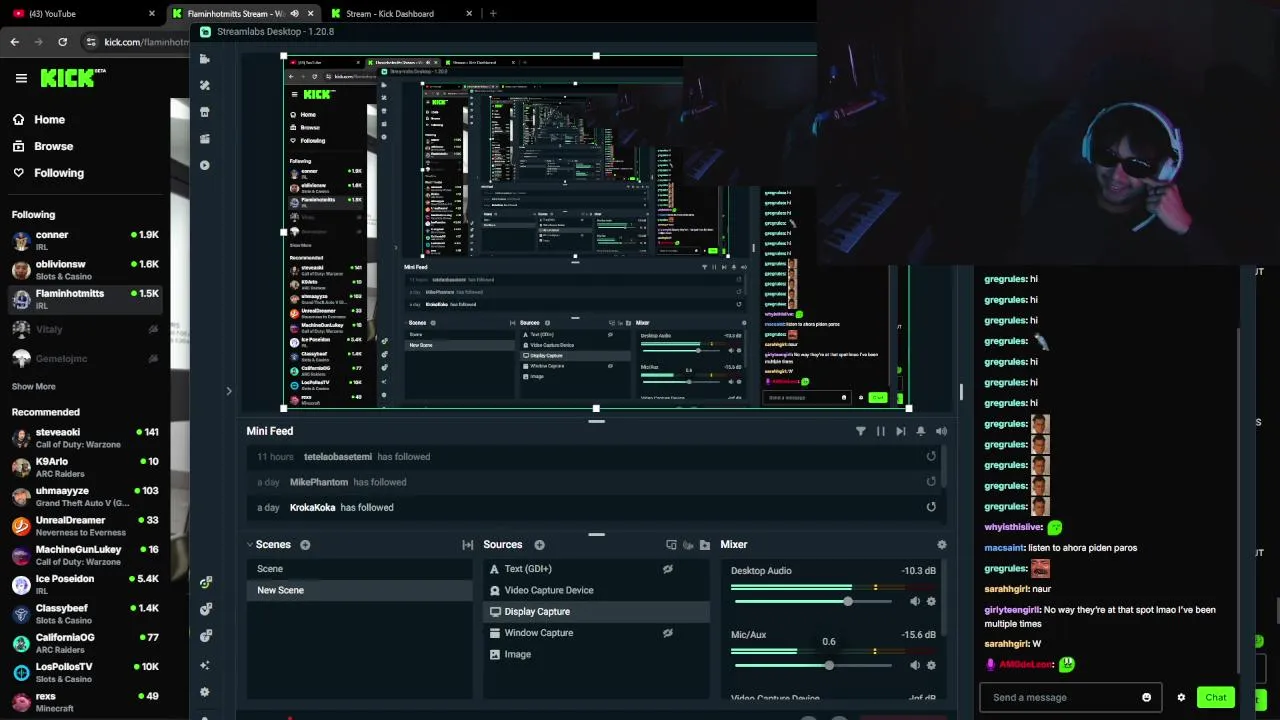
Task: Add a new scene with plus icon
Action: click(x=305, y=545)
